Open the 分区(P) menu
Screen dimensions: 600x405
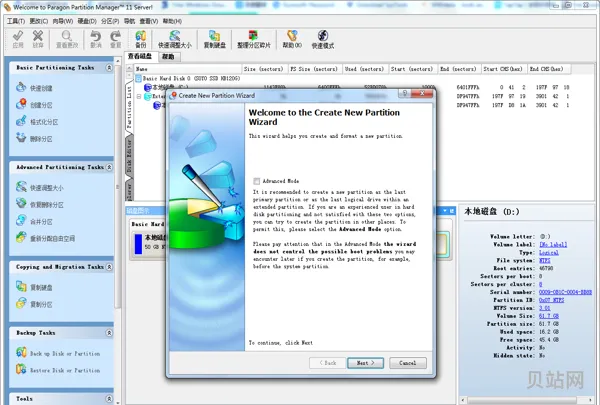pos(110,21)
